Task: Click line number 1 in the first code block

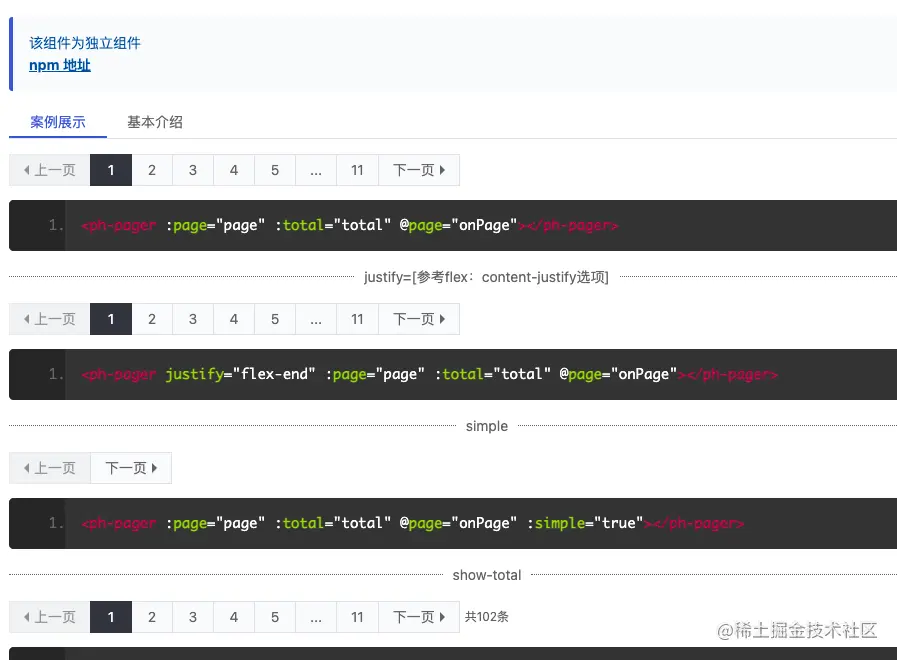Action: click(x=53, y=224)
